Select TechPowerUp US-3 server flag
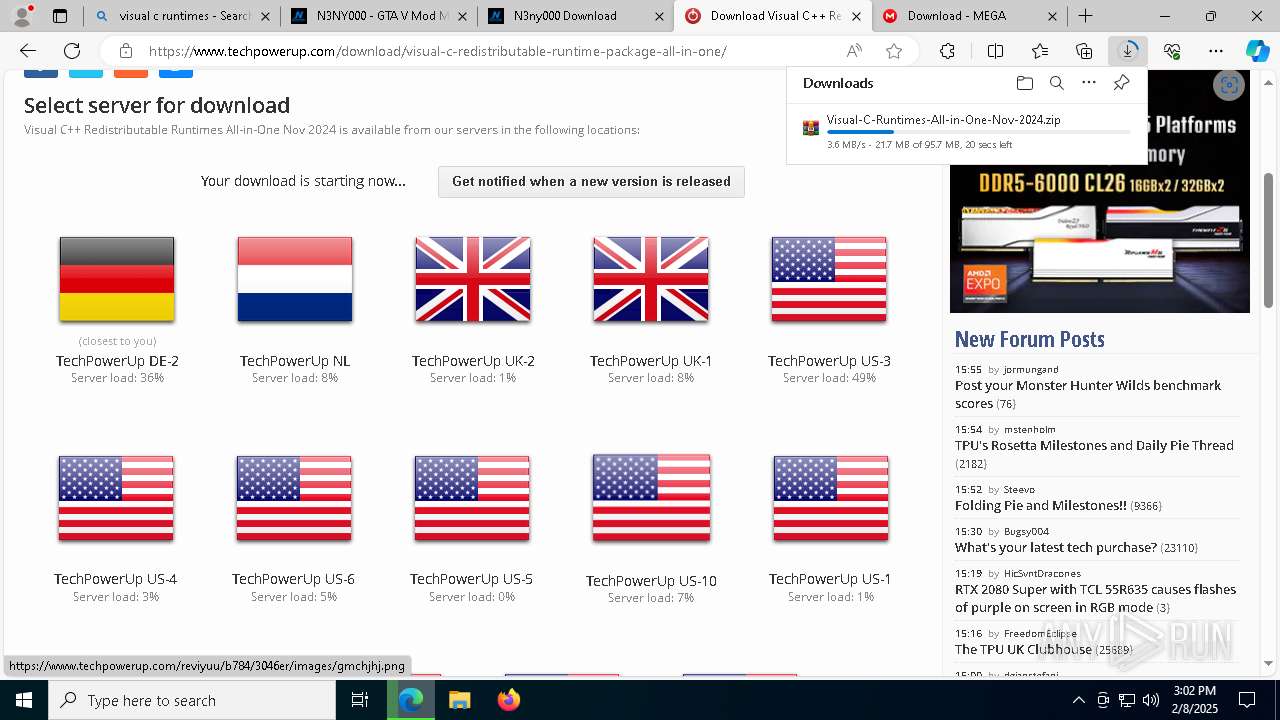Image resolution: width=1280 pixels, height=720 pixels. pos(829,279)
